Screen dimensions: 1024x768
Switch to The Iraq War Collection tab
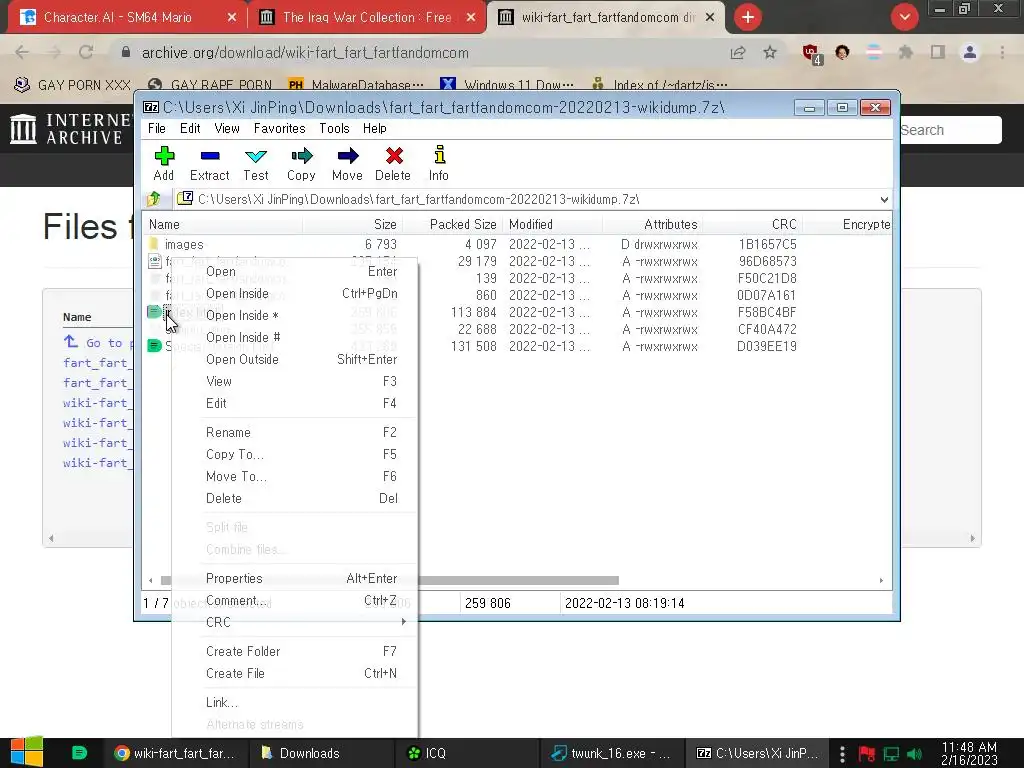(367, 18)
